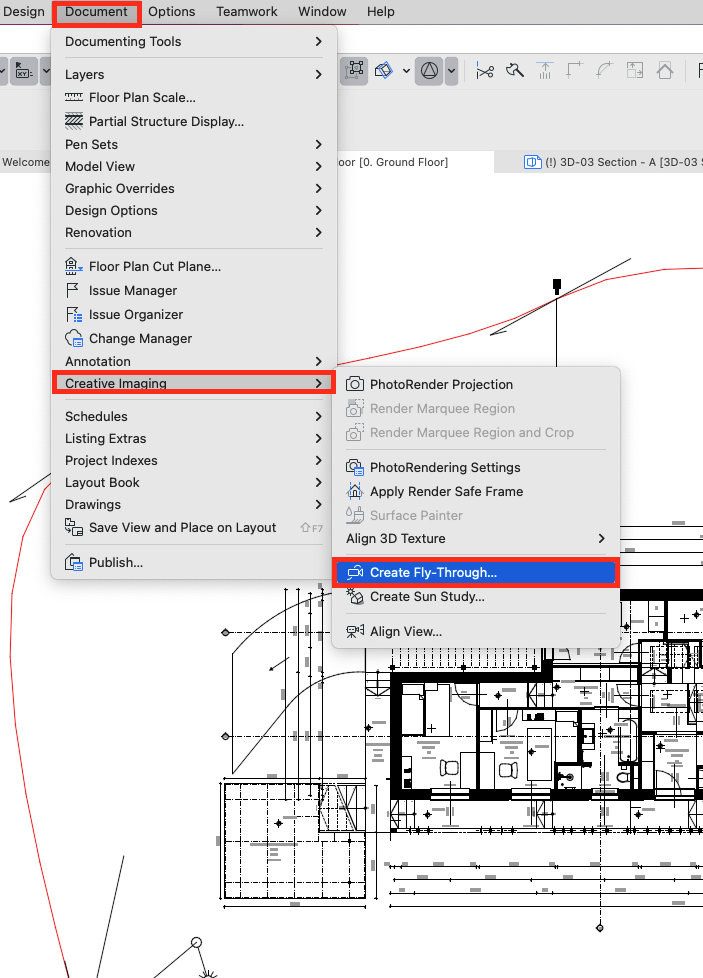This screenshot has width=703, height=978.
Task: Open dropdown arrow beside gravity plane icon
Action: click(406, 71)
